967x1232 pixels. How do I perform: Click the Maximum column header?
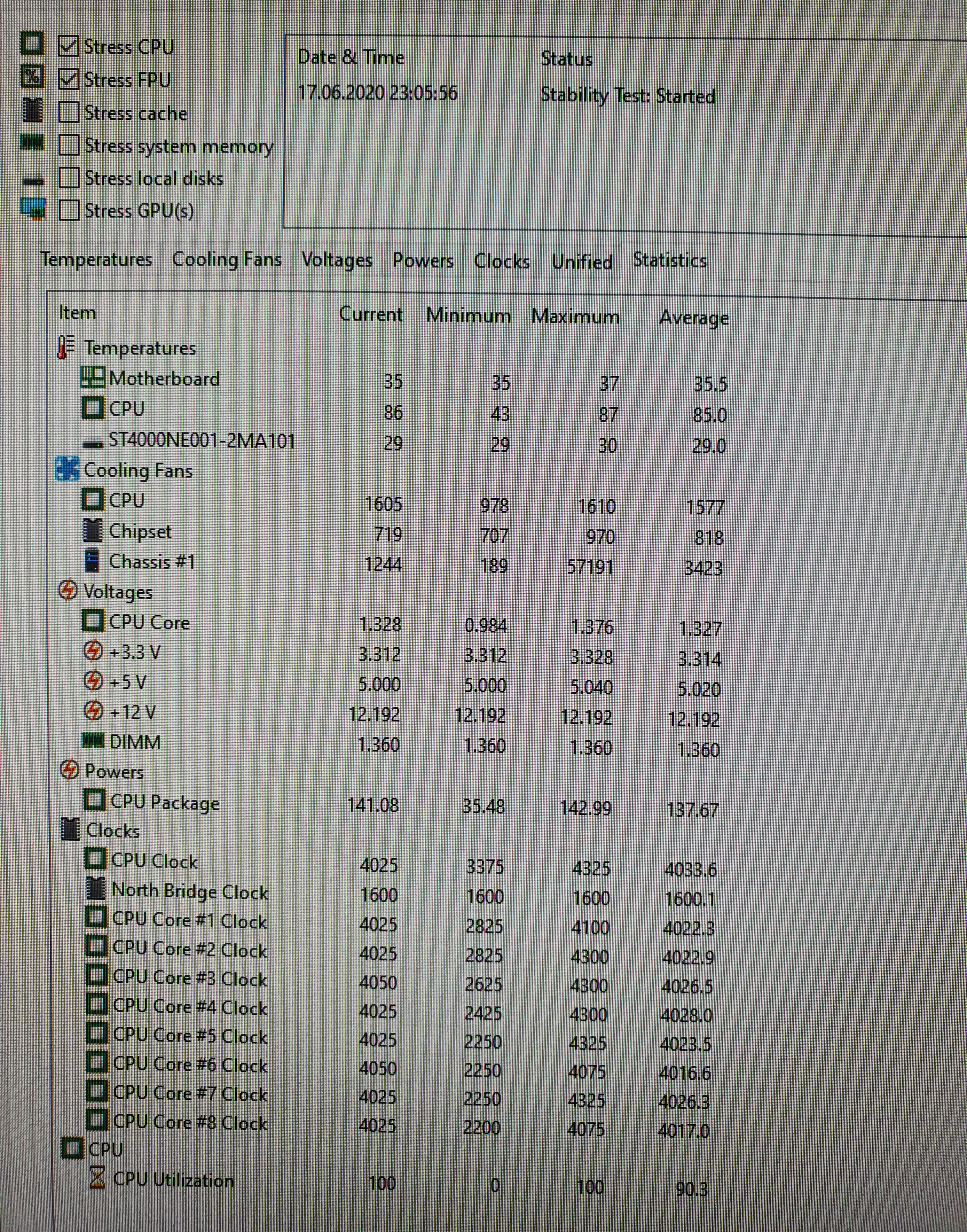click(x=575, y=316)
